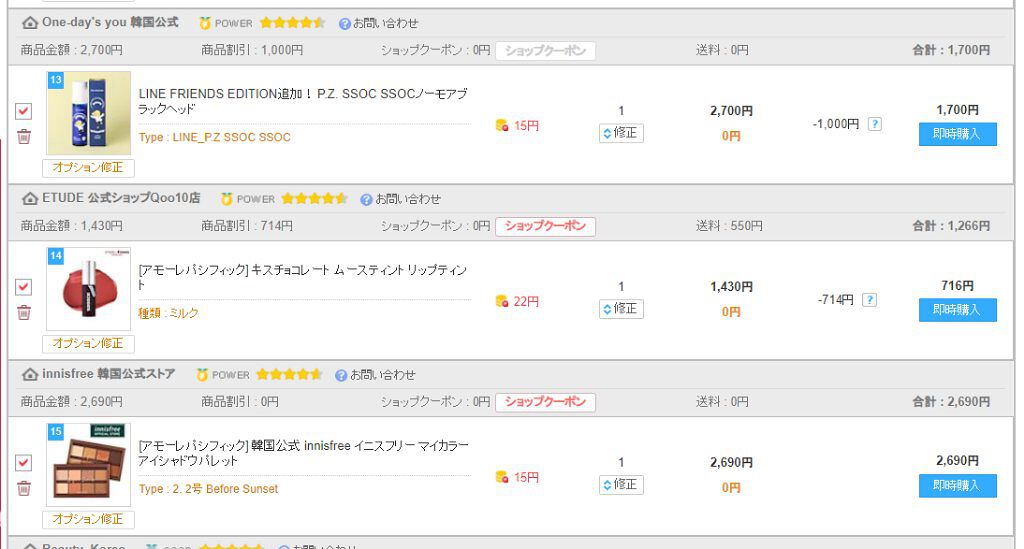Click ショップクーポン button for ETUDE shop

pyautogui.click(x=545, y=226)
